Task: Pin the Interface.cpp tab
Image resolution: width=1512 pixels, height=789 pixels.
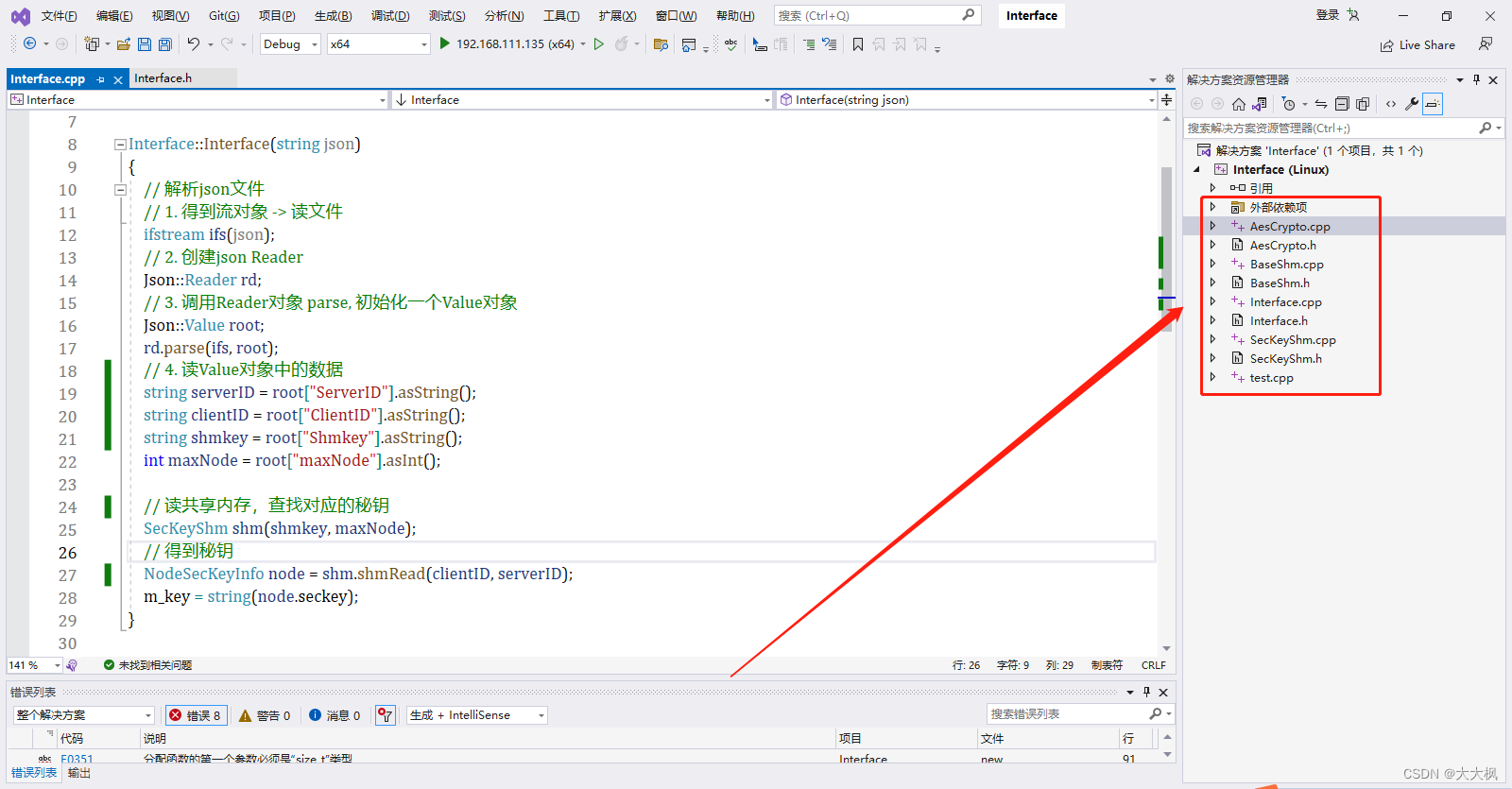Action: 100,79
